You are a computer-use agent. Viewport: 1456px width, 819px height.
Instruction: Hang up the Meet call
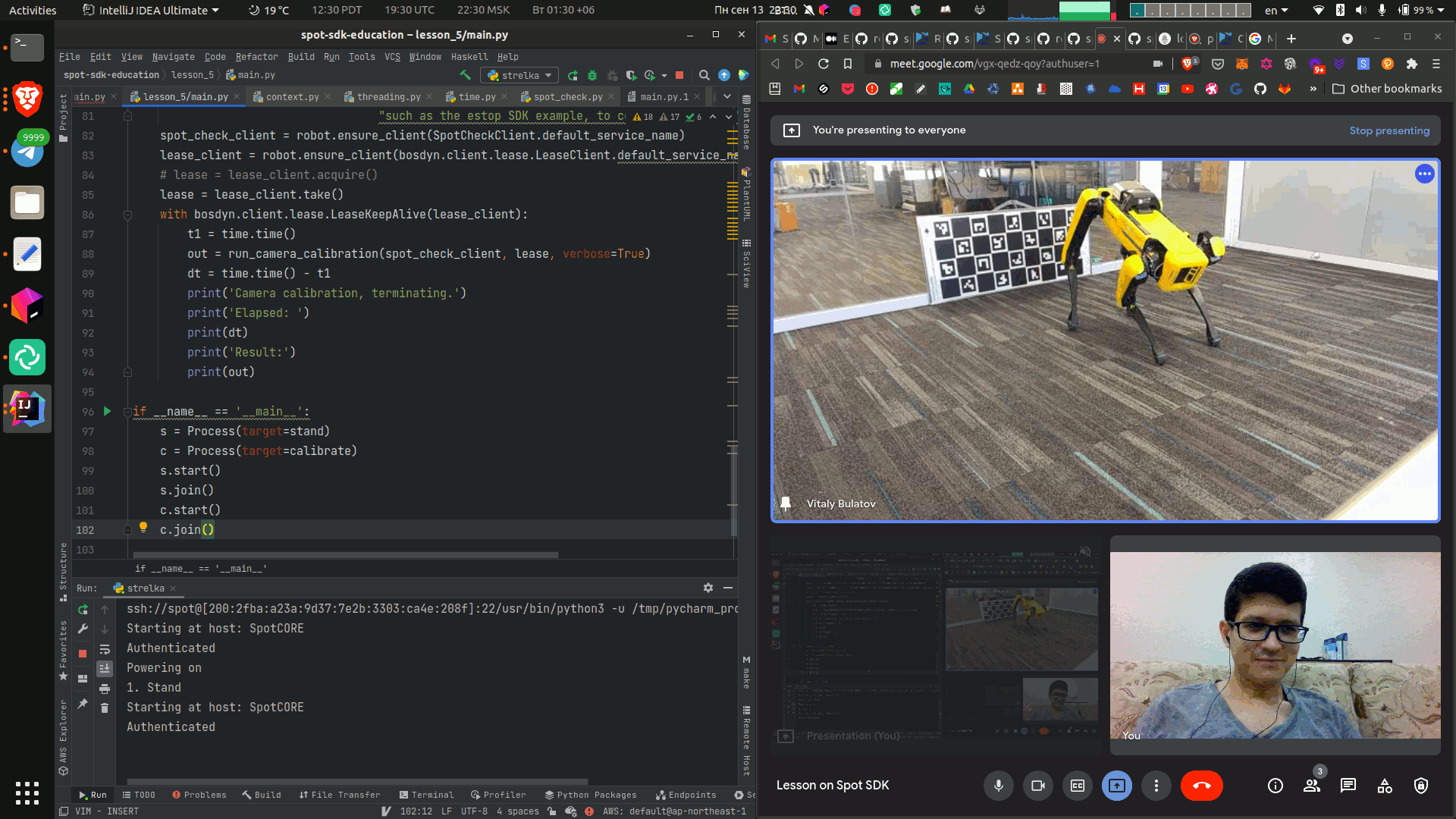tap(1201, 786)
